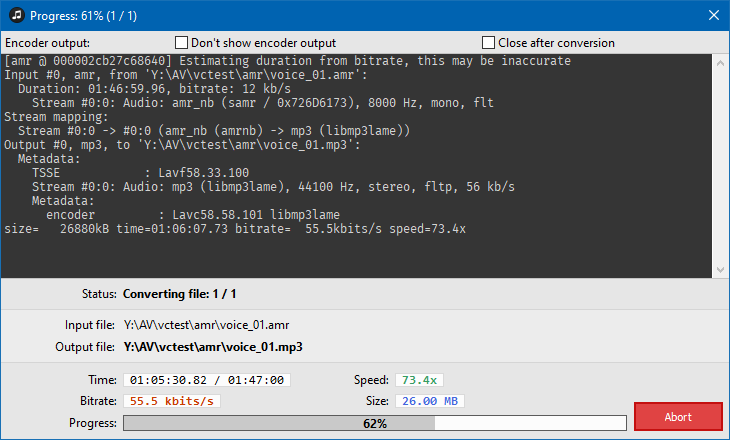This screenshot has width=730, height=440.
Task: Click the scroll up arrow of encoder output
Action: [x=720, y=62]
